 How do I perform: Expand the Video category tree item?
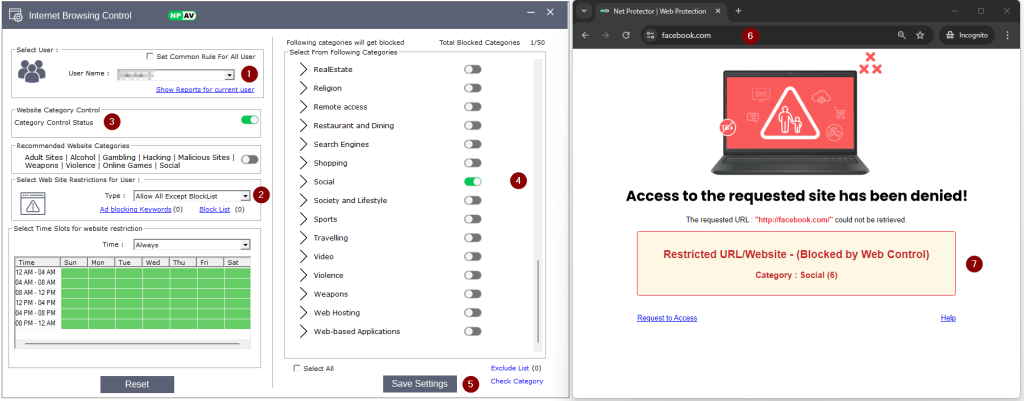point(304,256)
